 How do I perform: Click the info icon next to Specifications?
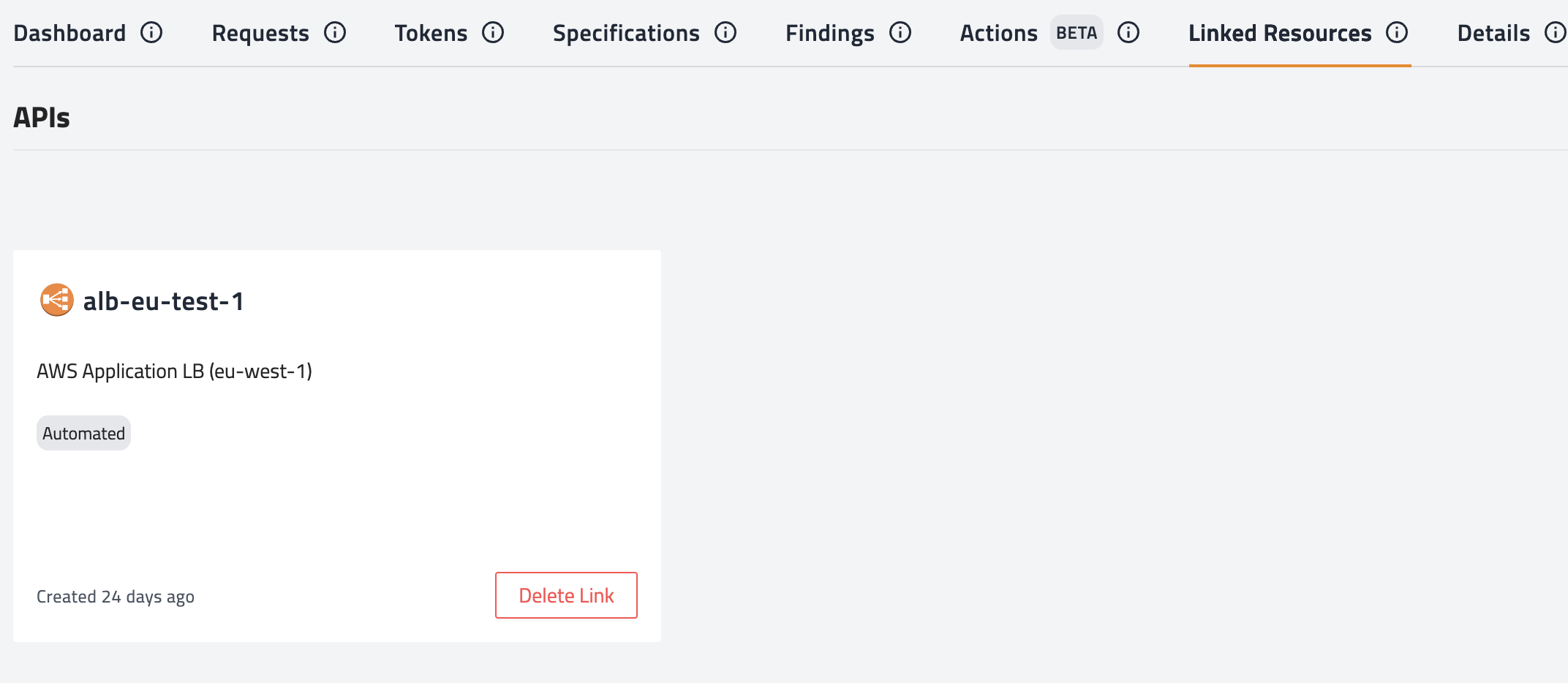click(725, 33)
